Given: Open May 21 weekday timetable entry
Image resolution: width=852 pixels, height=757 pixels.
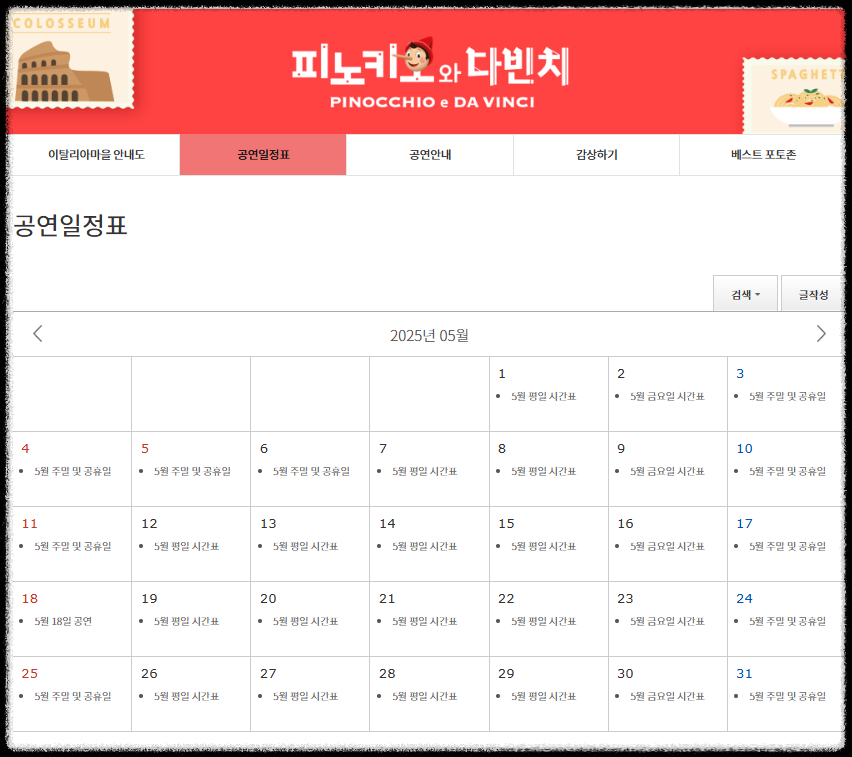Looking at the screenshot, I should coord(424,621).
